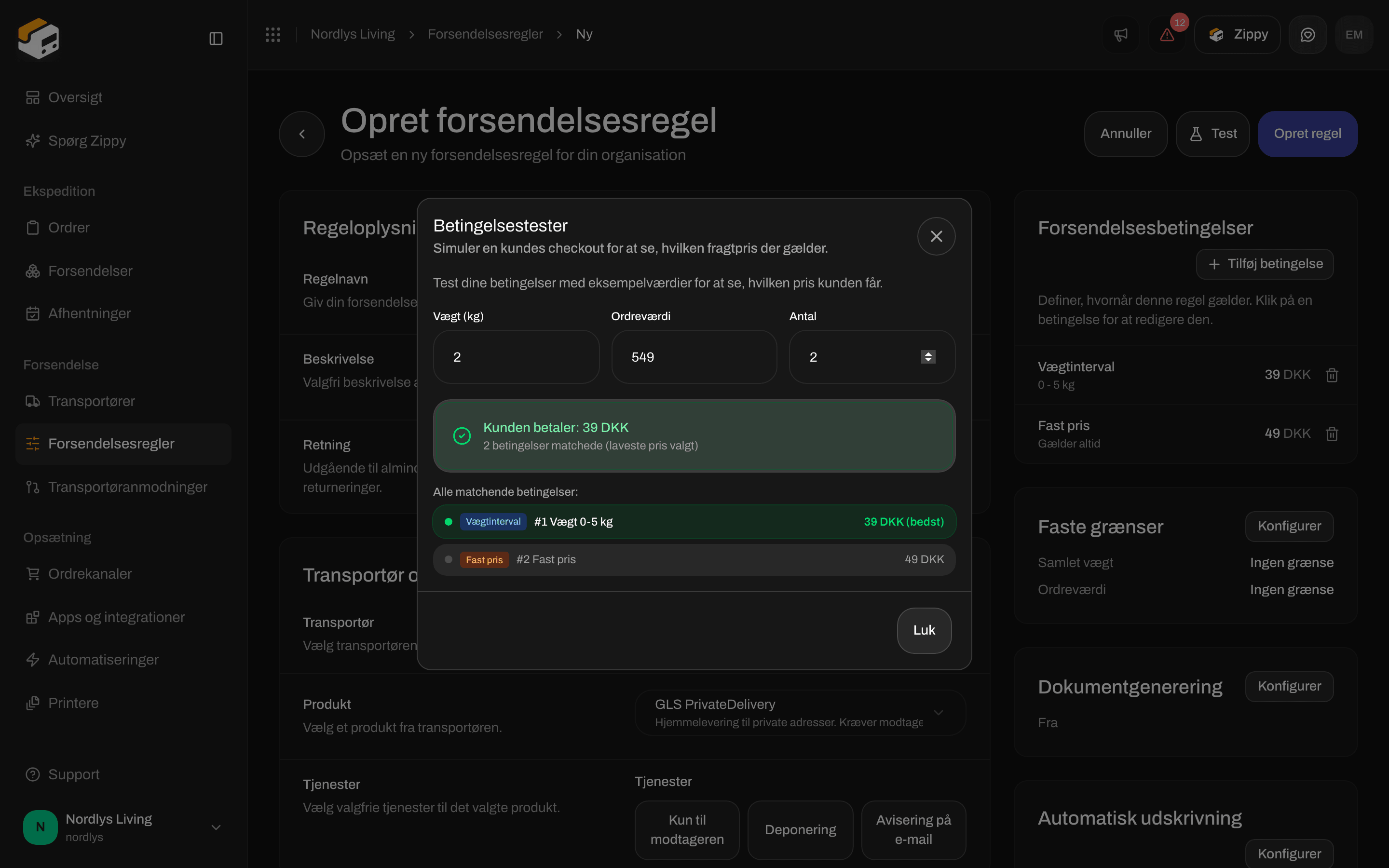1389x868 pixels.
Task: Go back with the left arrow button
Action: point(302,134)
